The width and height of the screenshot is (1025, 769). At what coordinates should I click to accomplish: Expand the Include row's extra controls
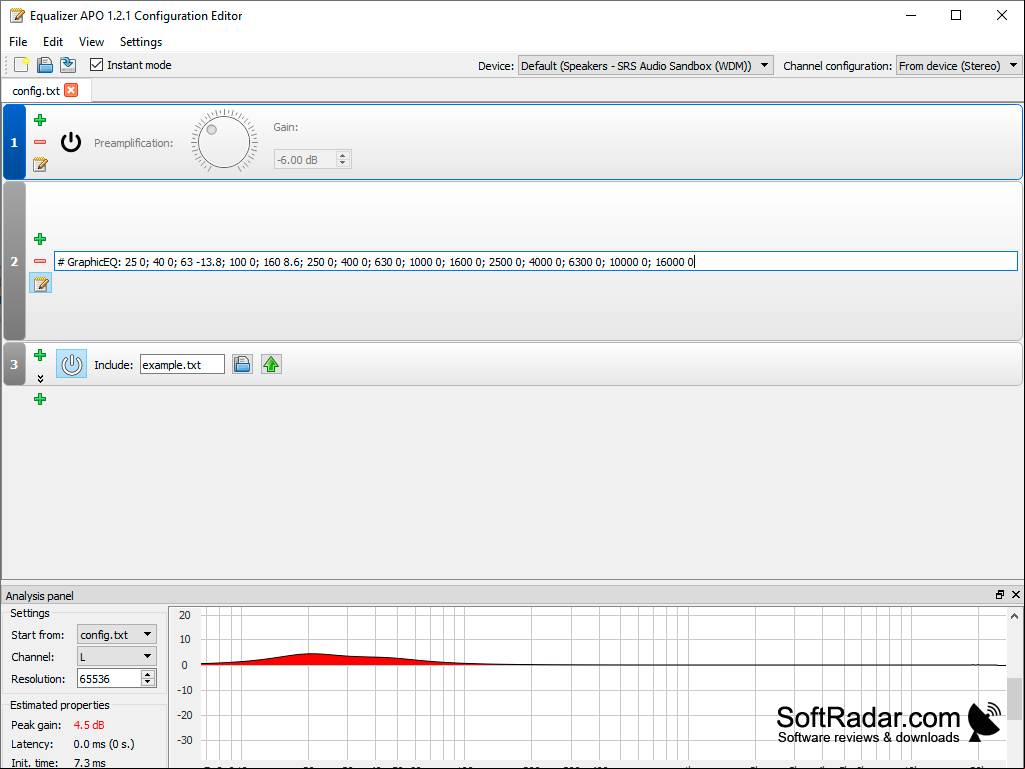[x=40, y=379]
